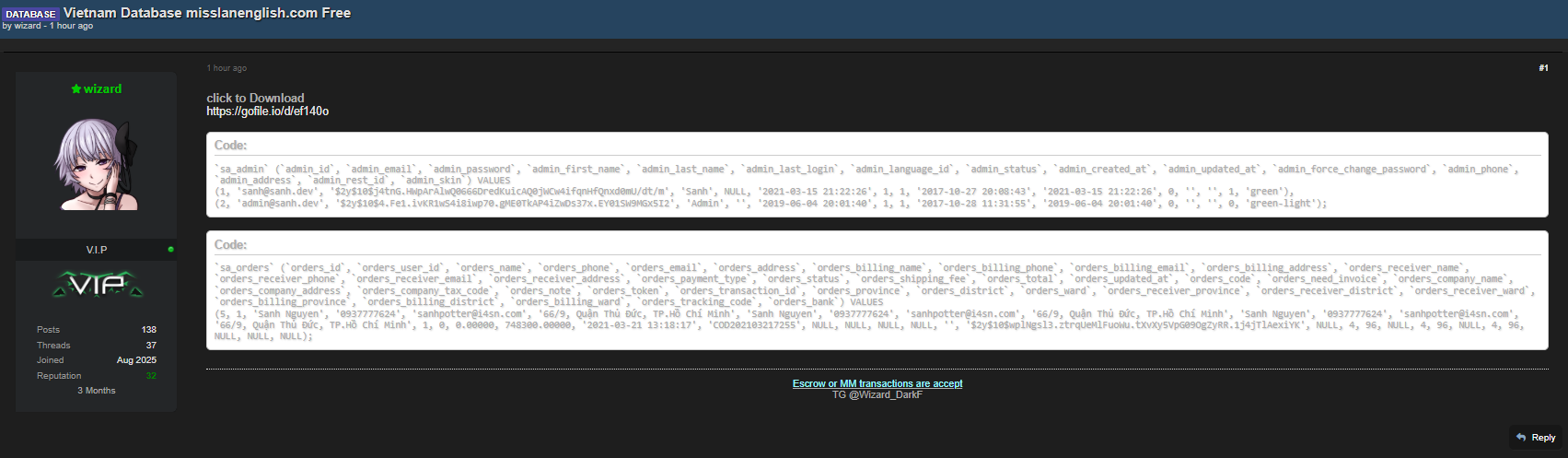Screen dimensions: 1568x458
Task: Click the green star icon beside wizard
Action: coord(76,88)
